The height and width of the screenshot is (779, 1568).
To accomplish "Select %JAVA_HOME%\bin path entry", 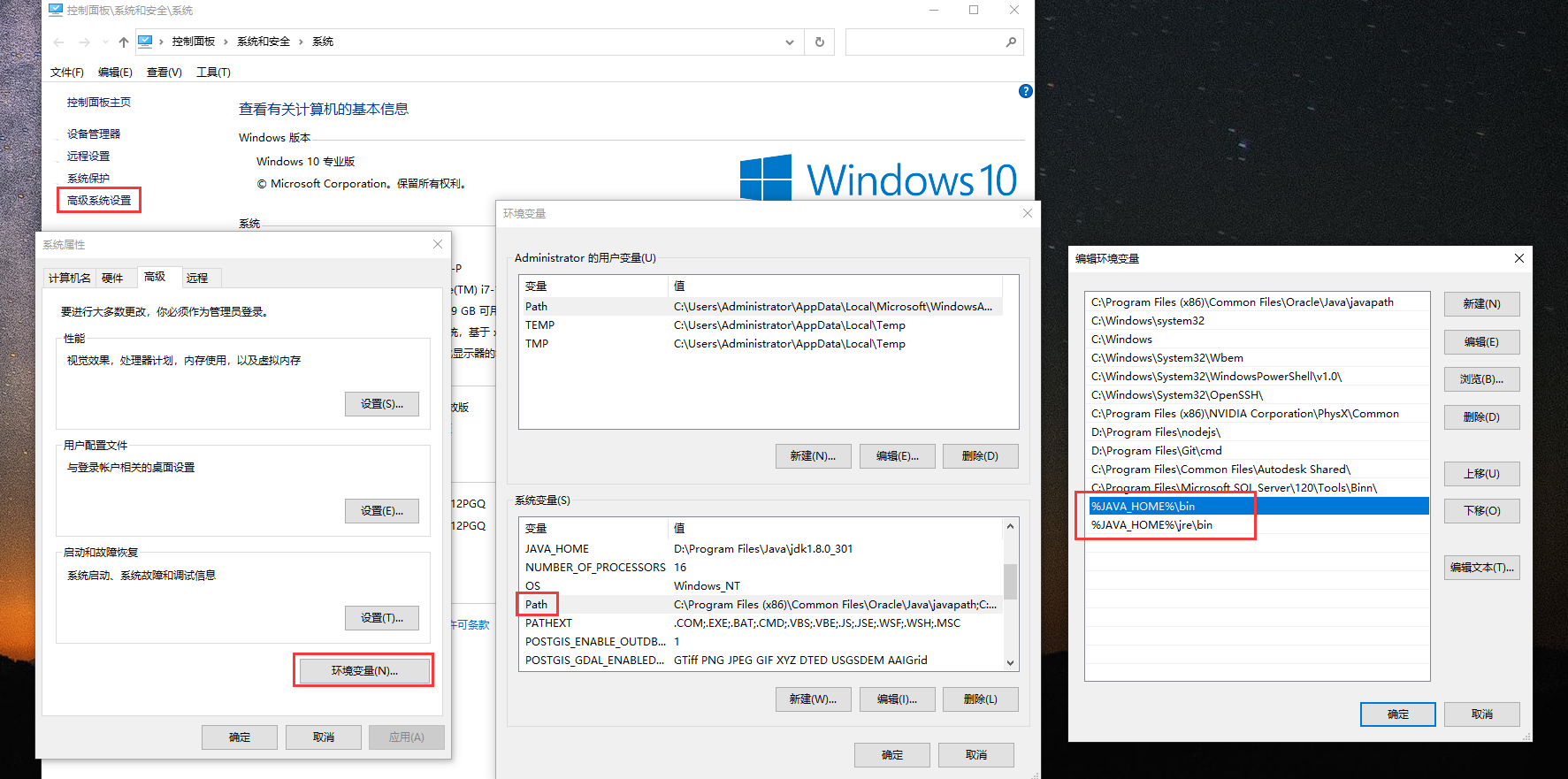I will coord(1258,507).
